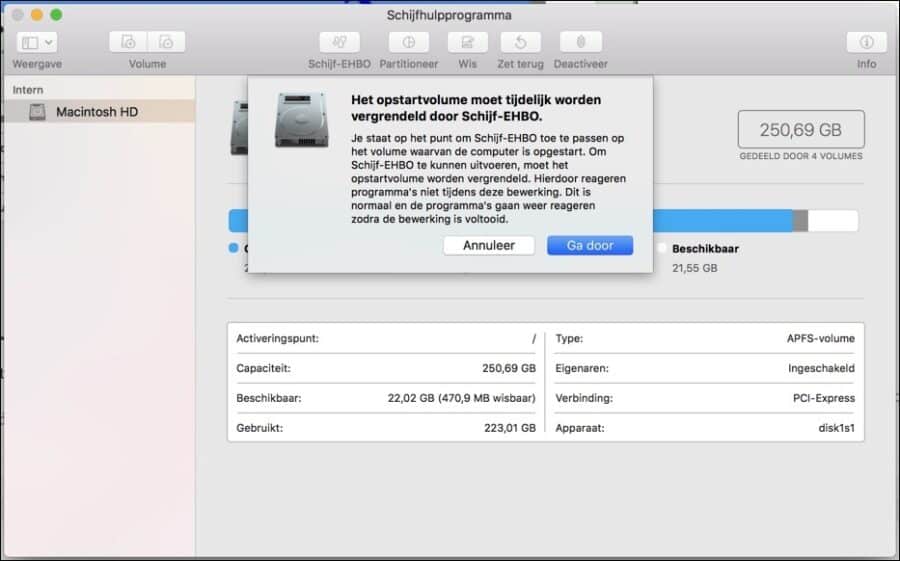Screen dimensions: 900x561
Task: Click the 21,55 GB available value
Action: tap(695, 268)
